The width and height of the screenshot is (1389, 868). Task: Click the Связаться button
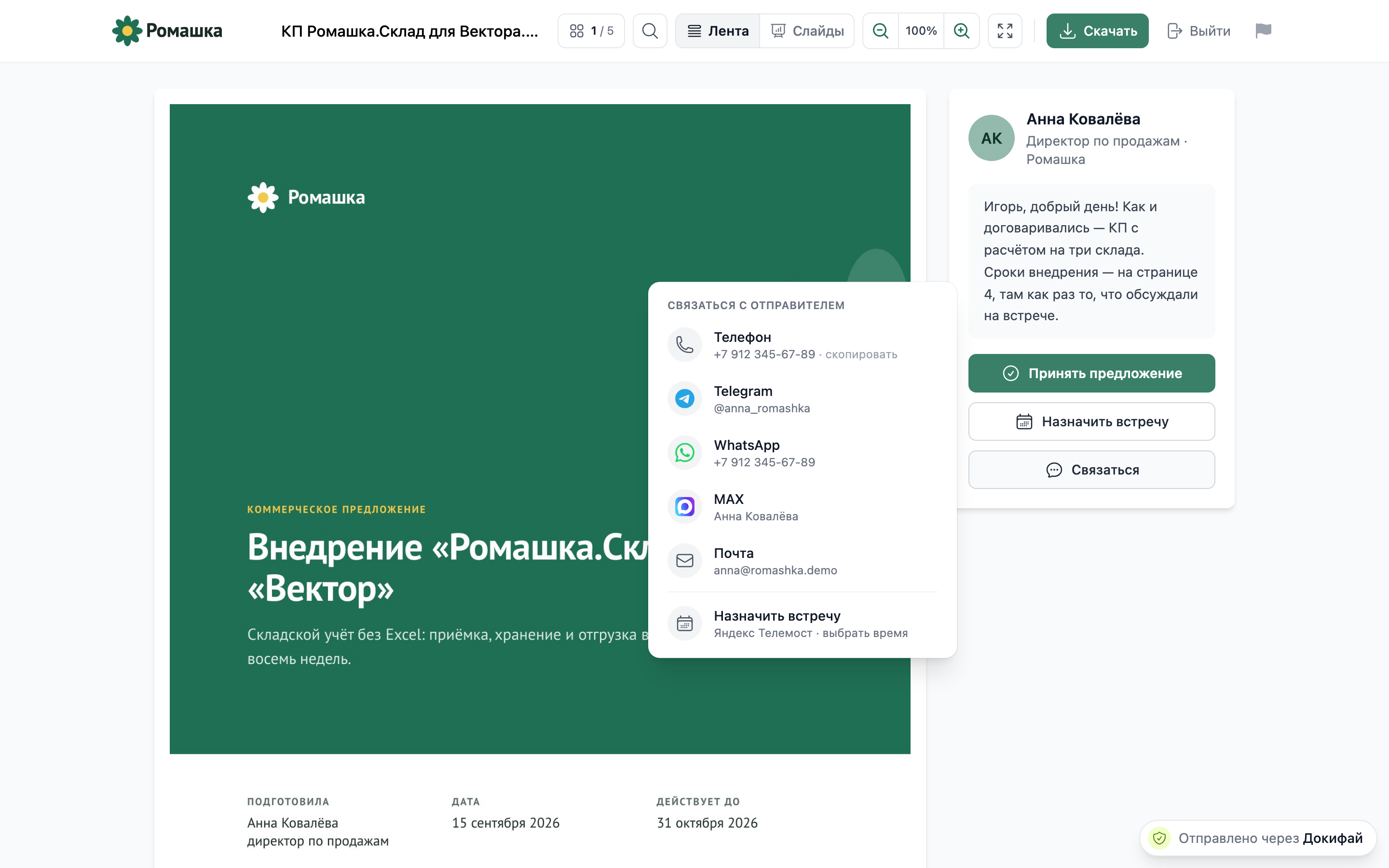pos(1091,470)
